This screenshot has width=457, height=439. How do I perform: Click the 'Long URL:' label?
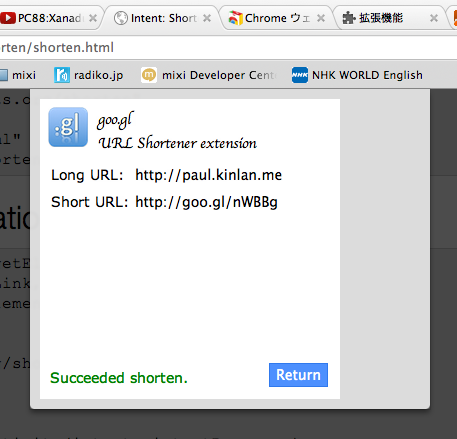87,175
